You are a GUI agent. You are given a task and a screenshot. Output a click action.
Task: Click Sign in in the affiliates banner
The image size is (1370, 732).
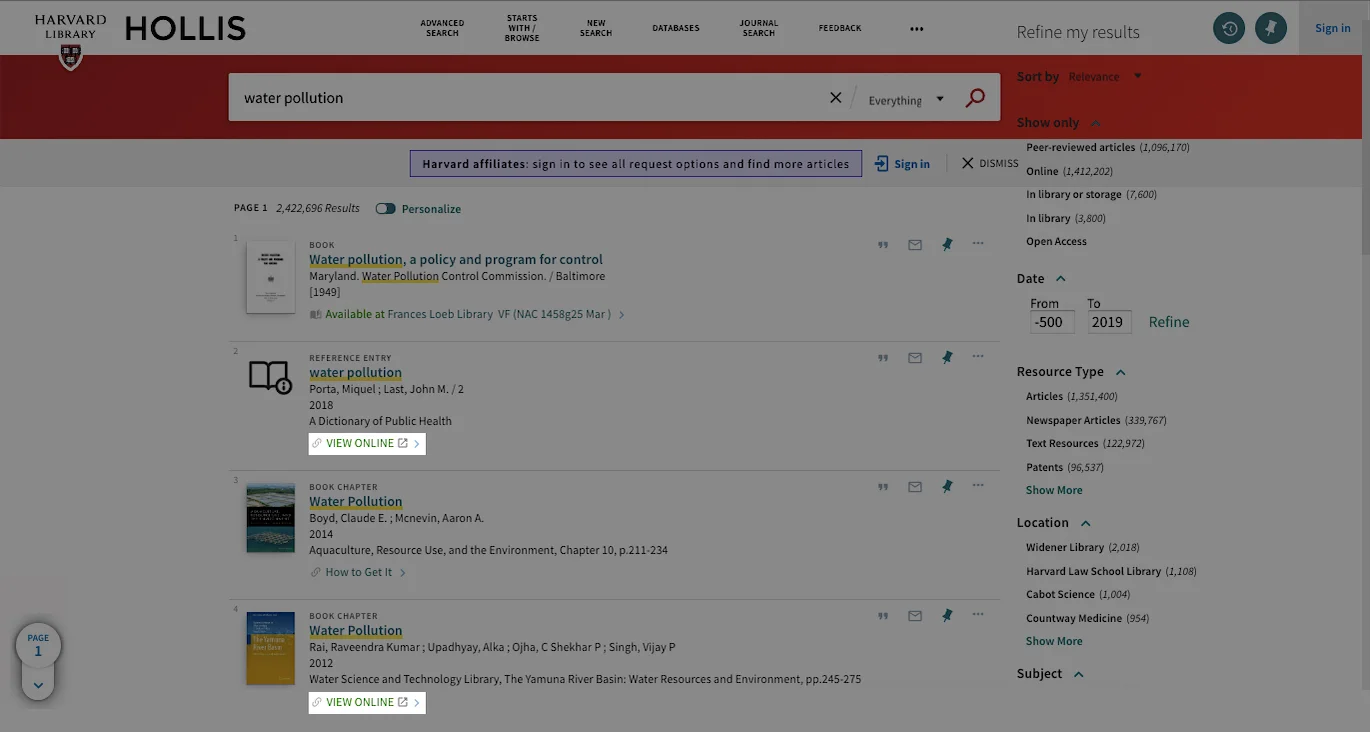coord(902,164)
